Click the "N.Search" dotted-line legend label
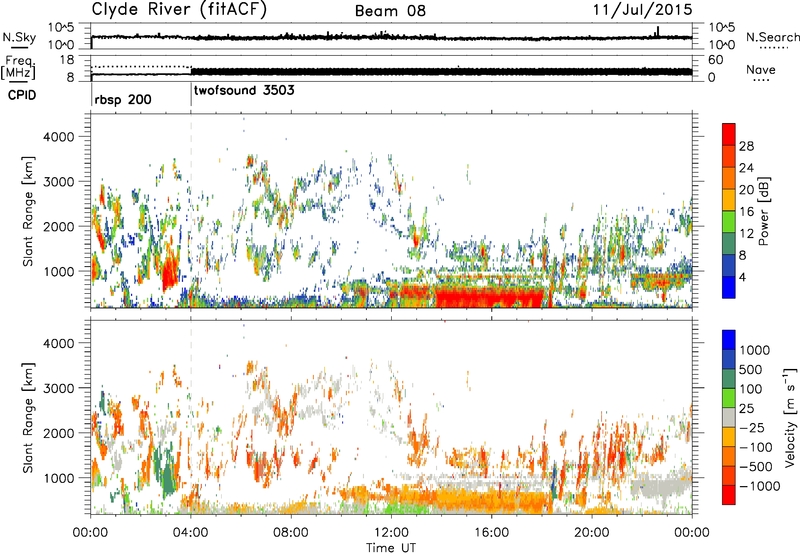Viewport: 800px width, 554px height. pos(772,37)
